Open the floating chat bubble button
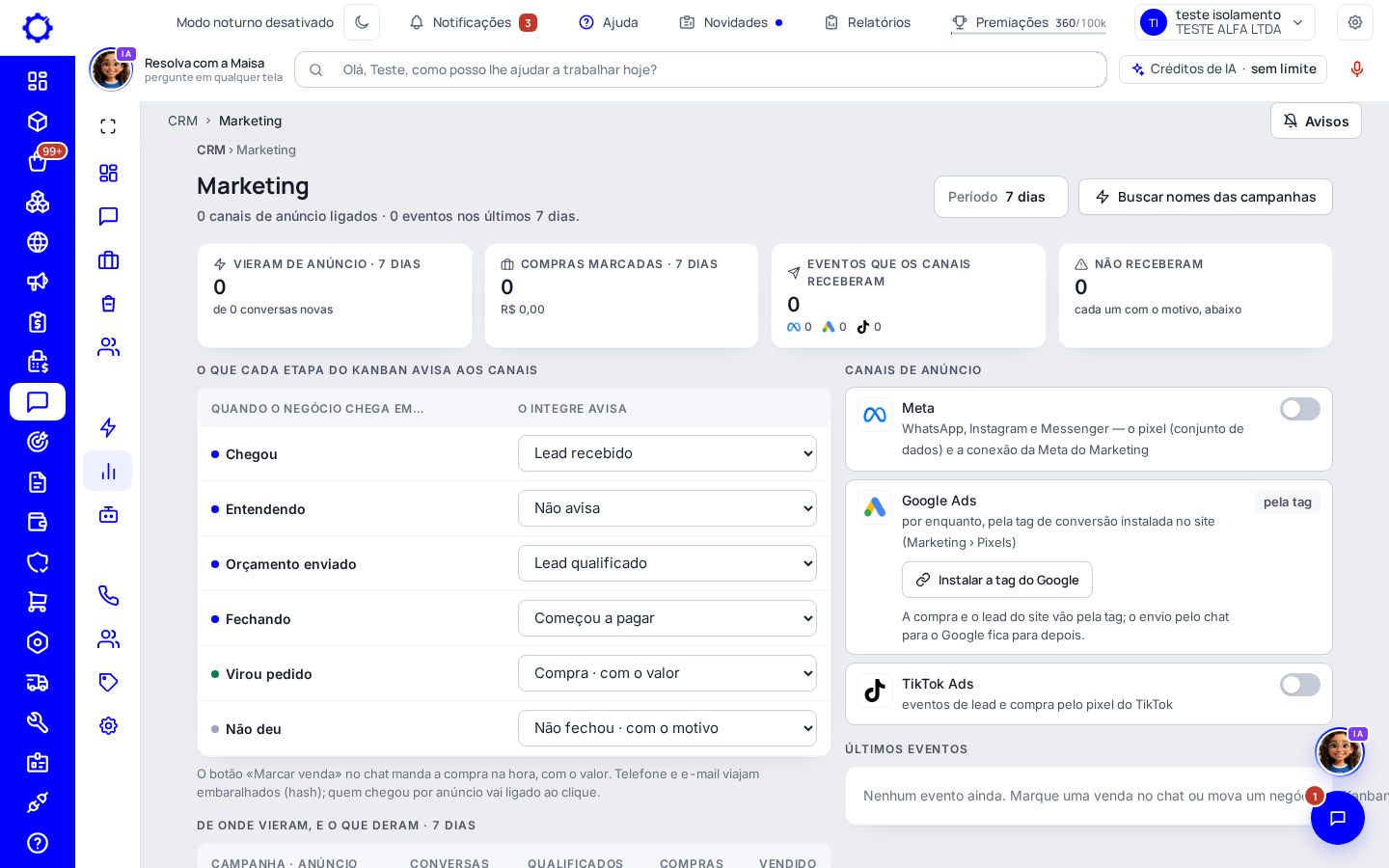The image size is (1389, 868). (x=1338, y=818)
